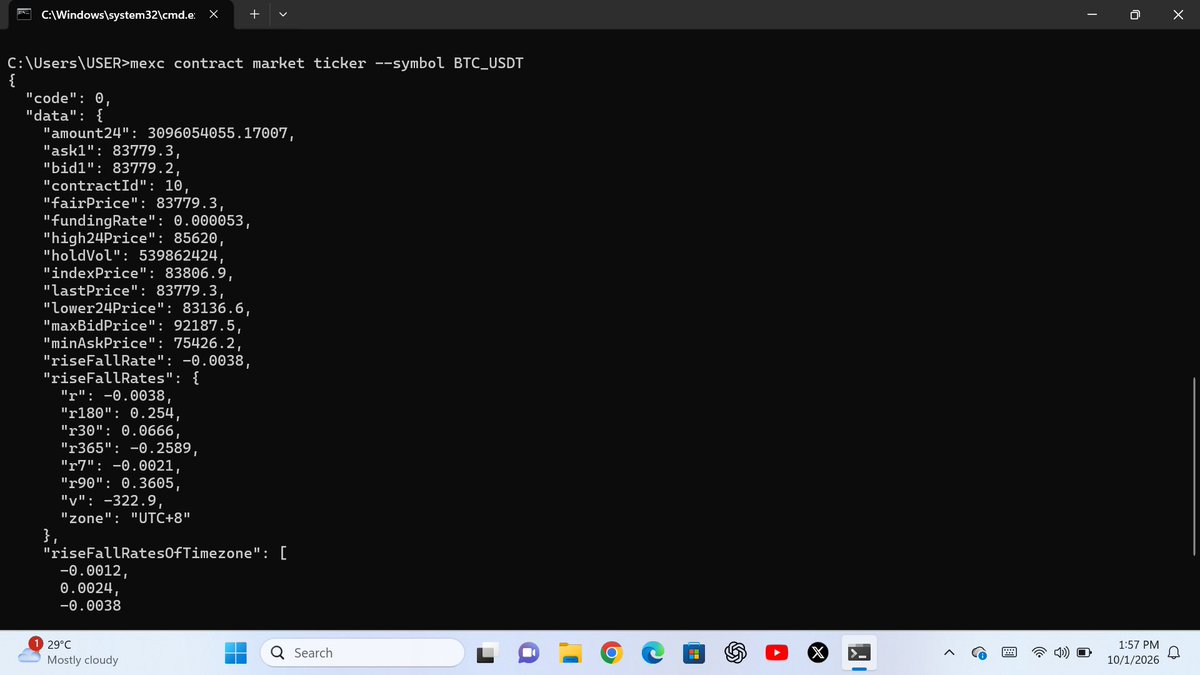This screenshot has width=1200, height=675.
Task: Click the "contractId": 10 line
Action: pos(115,185)
